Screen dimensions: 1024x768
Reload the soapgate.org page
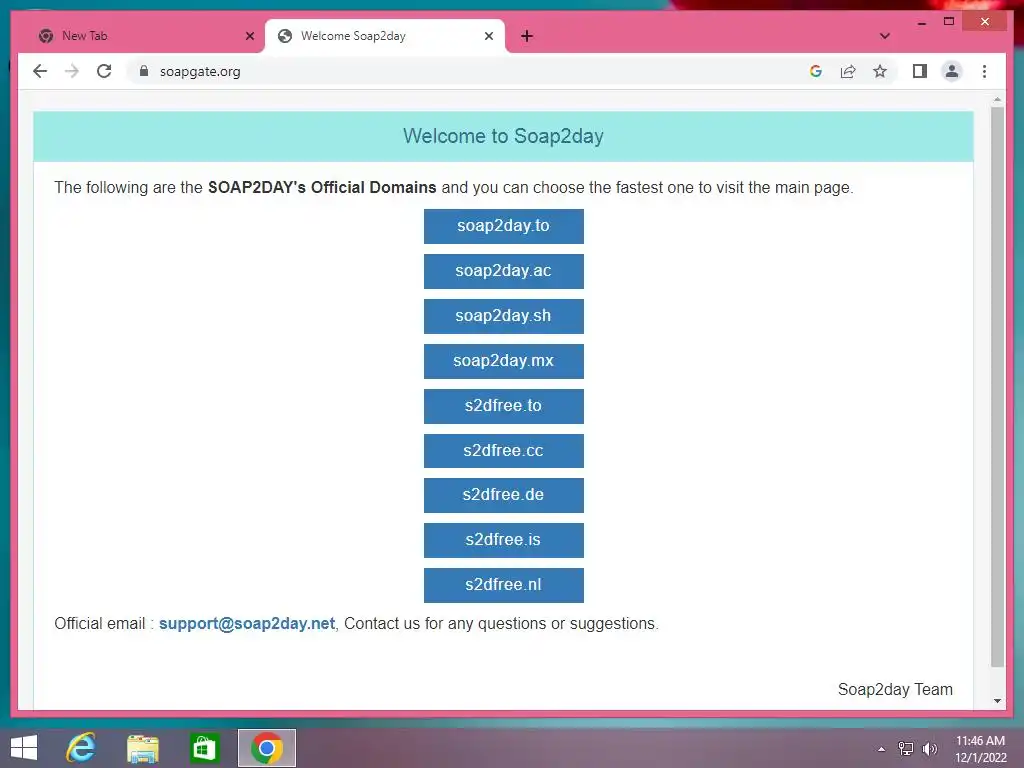coord(104,71)
